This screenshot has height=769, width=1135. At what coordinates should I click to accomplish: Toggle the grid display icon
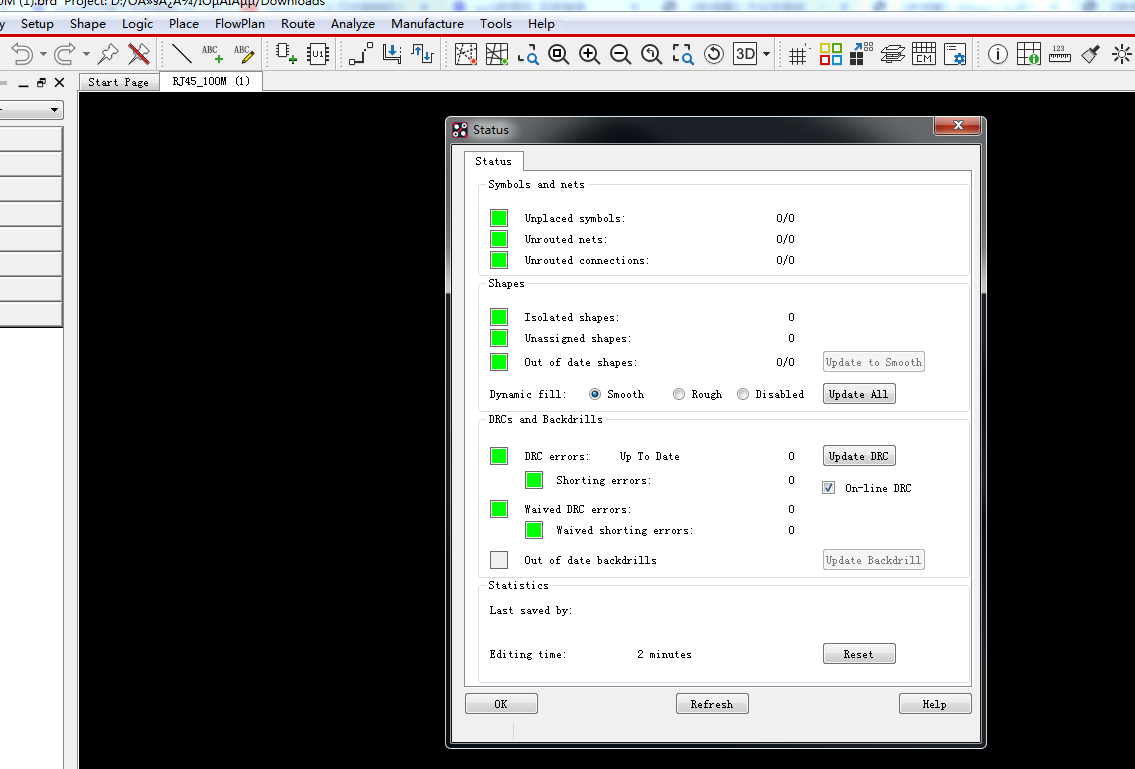tap(798, 54)
